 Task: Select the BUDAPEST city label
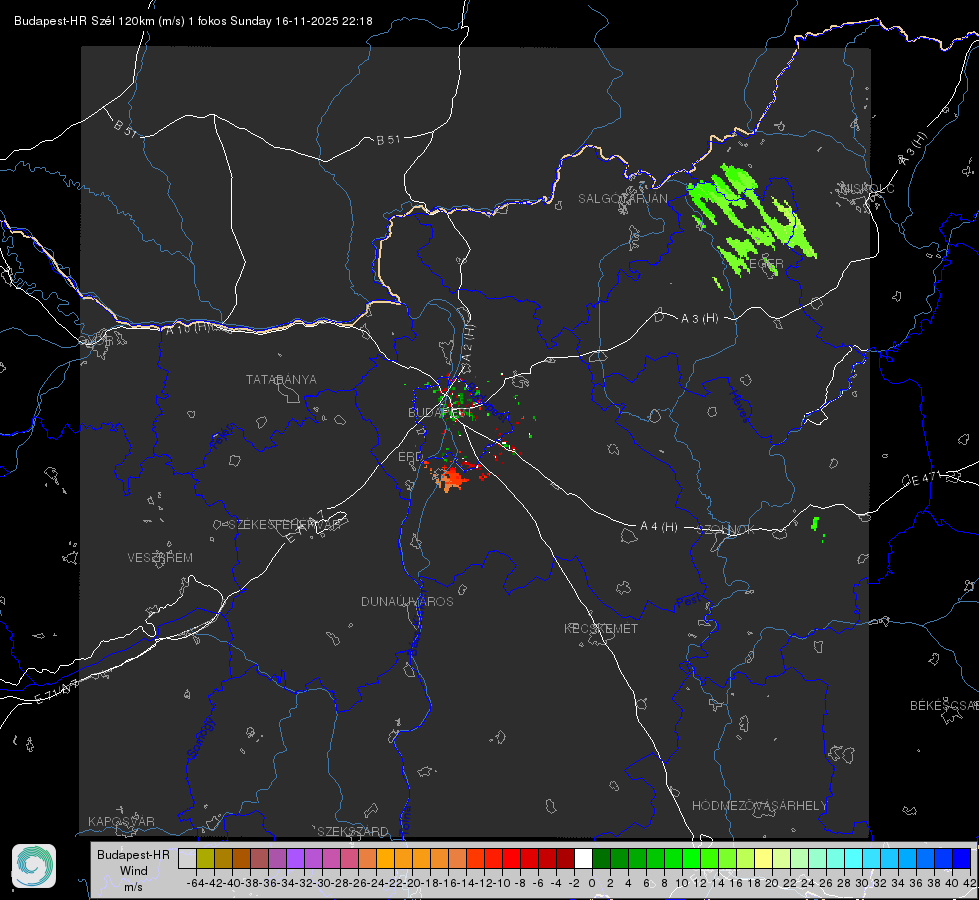[x=440, y=412]
